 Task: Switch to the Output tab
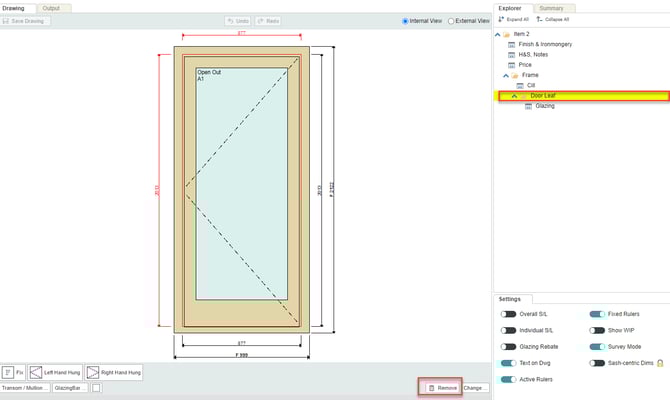click(x=50, y=8)
